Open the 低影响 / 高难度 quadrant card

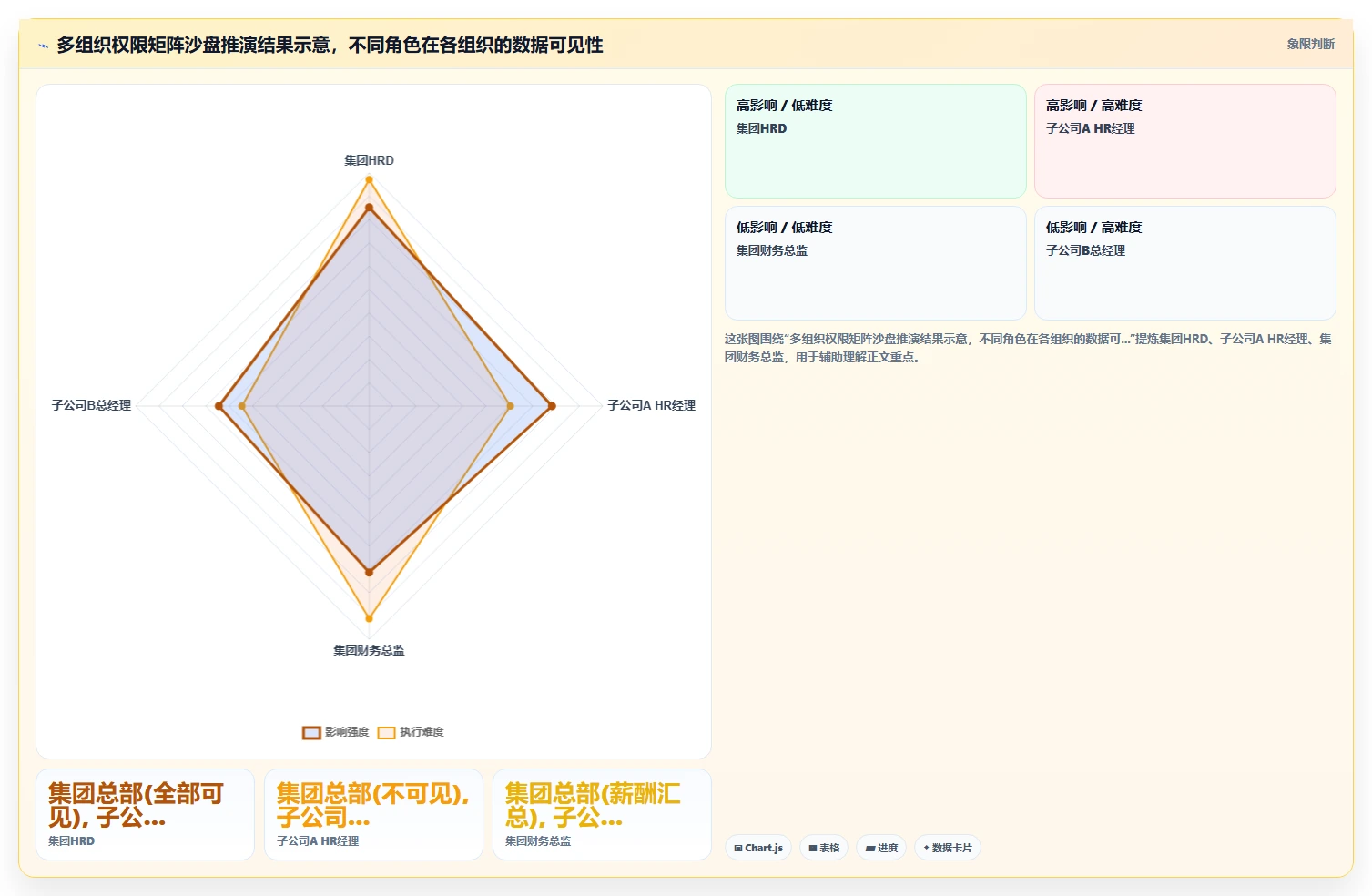[1185, 263]
